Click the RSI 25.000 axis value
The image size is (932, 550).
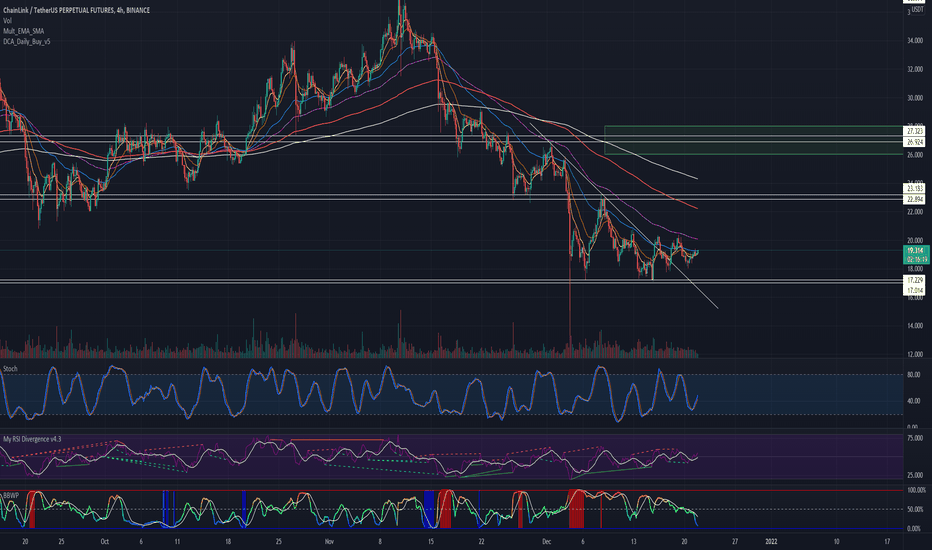[915, 475]
